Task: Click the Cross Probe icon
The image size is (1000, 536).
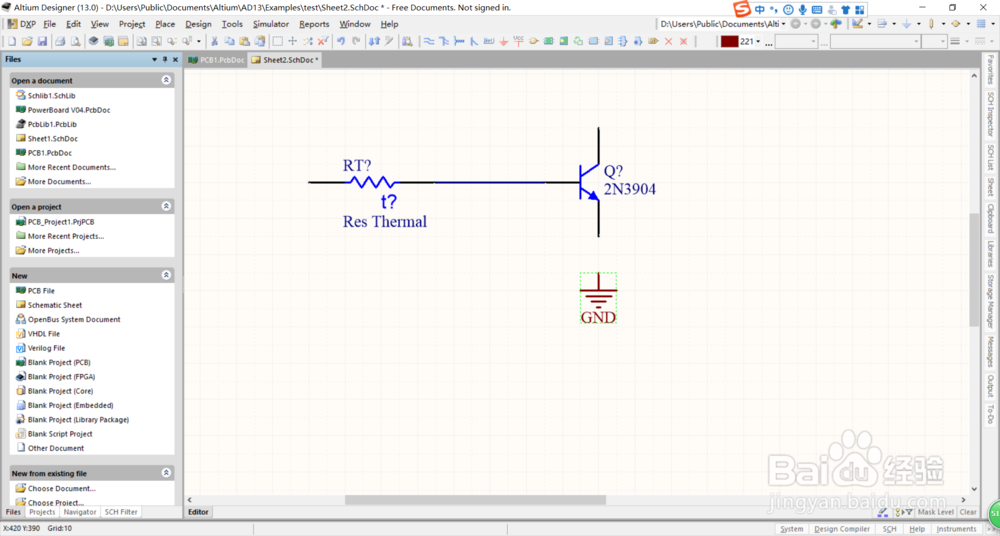Action: pos(389,41)
